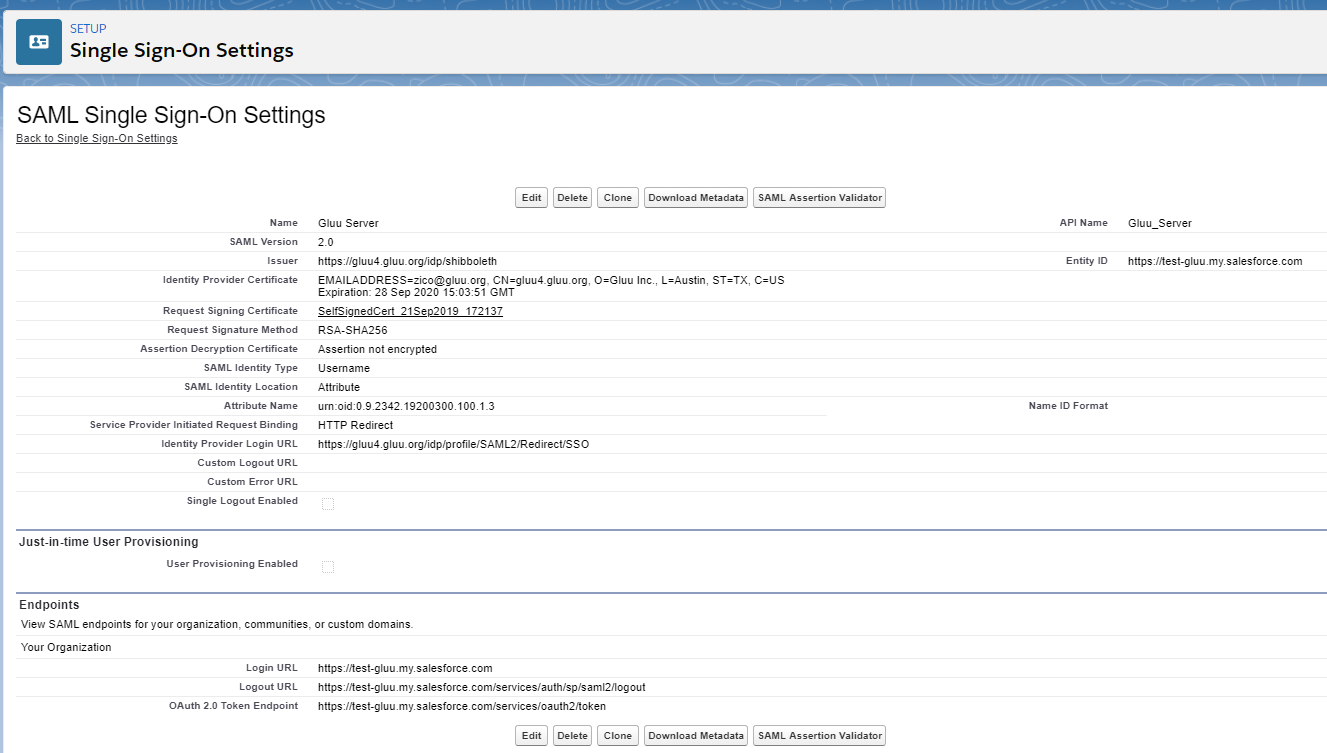Click top Download Metadata button
Image resolution: width=1327 pixels, height=753 pixels.
[x=696, y=198]
